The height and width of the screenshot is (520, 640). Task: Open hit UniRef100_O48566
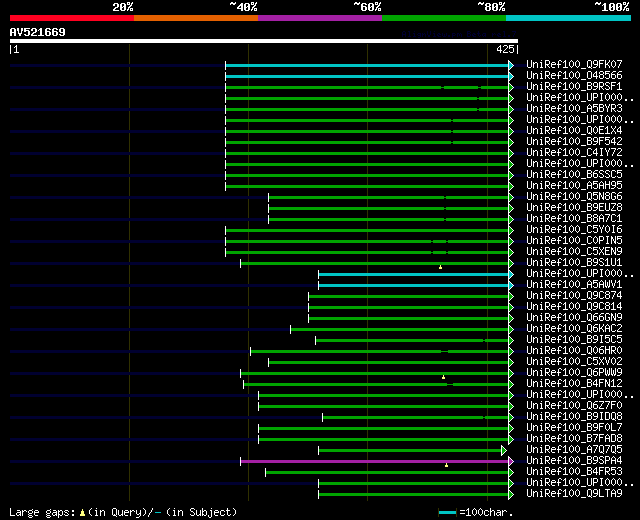574,75
